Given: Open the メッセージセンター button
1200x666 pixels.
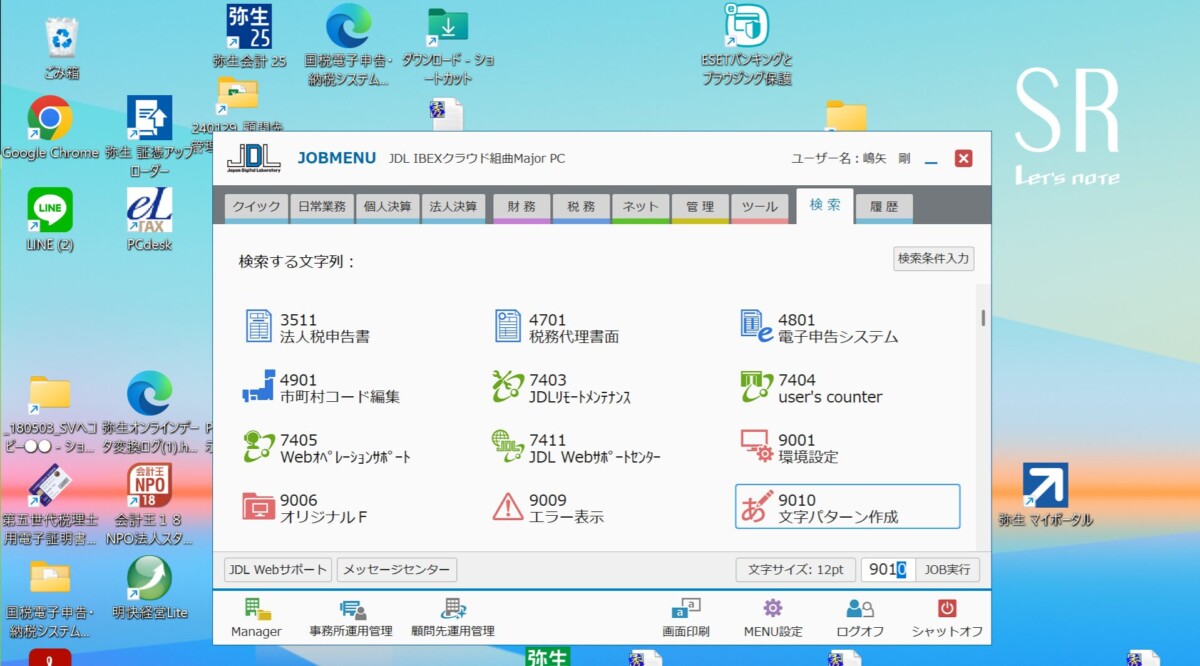Looking at the screenshot, I should pyautogui.click(x=397, y=570).
